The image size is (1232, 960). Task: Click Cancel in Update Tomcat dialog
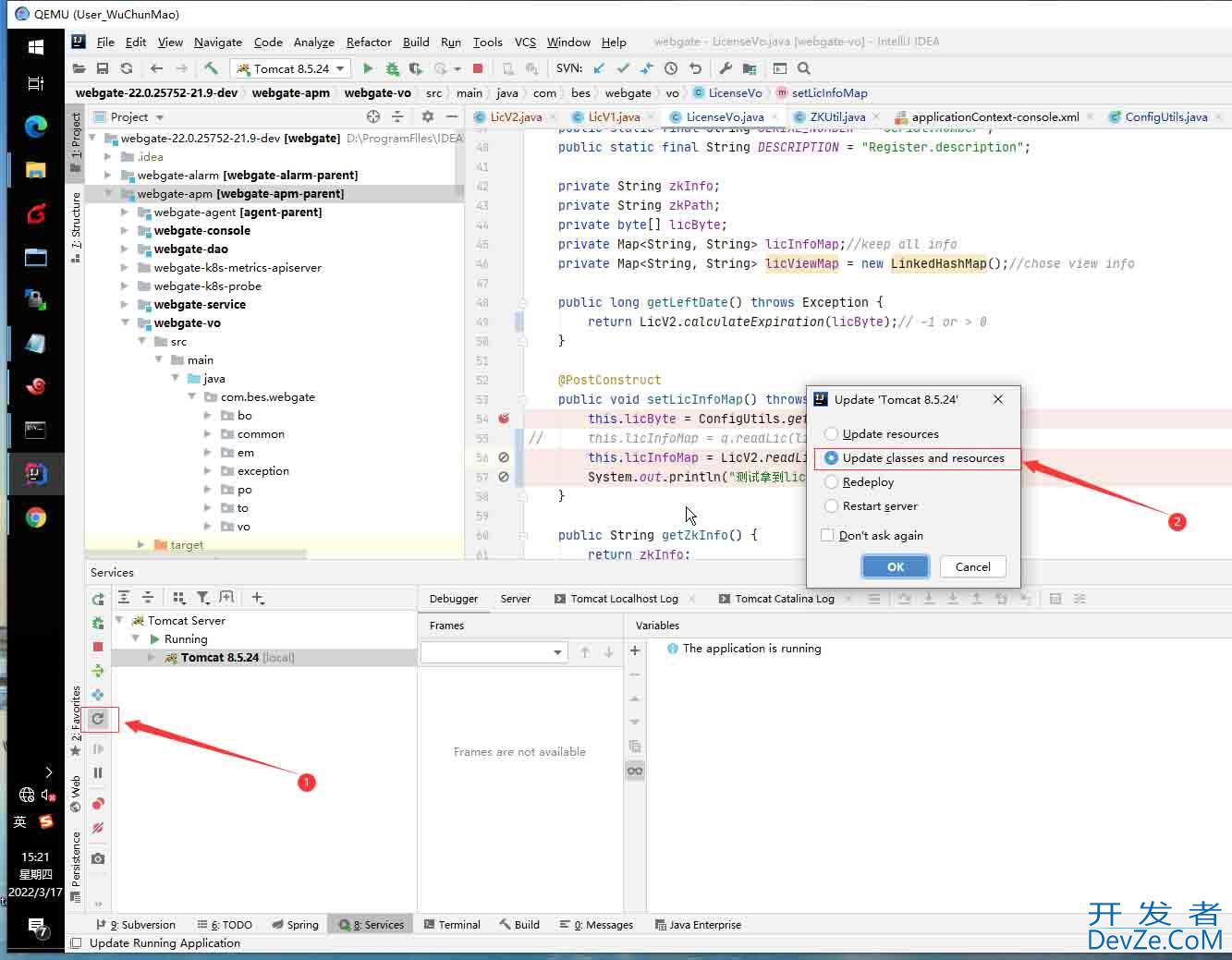(x=973, y=566)
